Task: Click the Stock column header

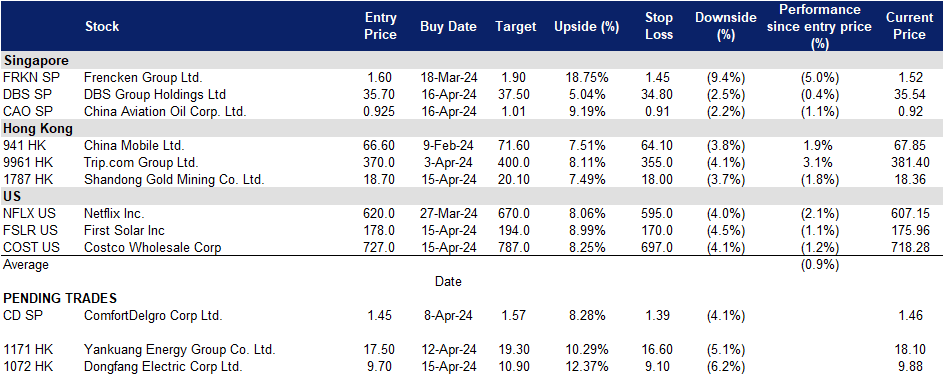Action: tap(102, 26)
